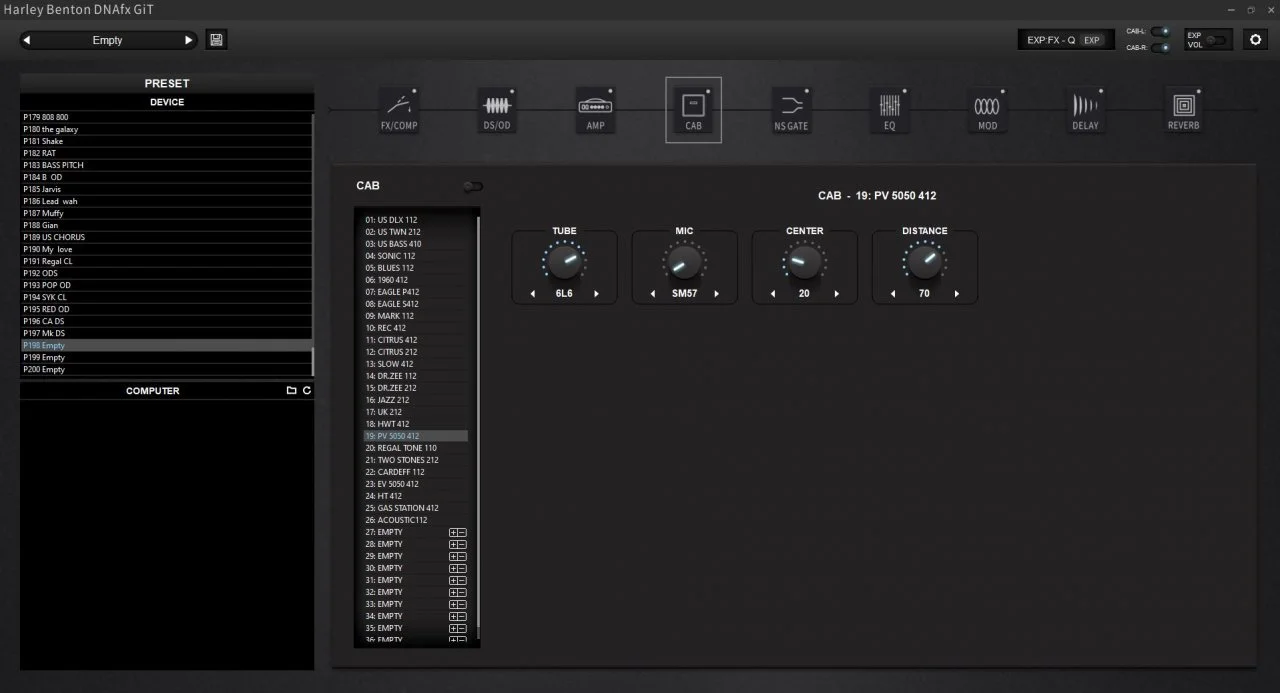Click the minus icon on row 29: EMPTY

(462, 556)
